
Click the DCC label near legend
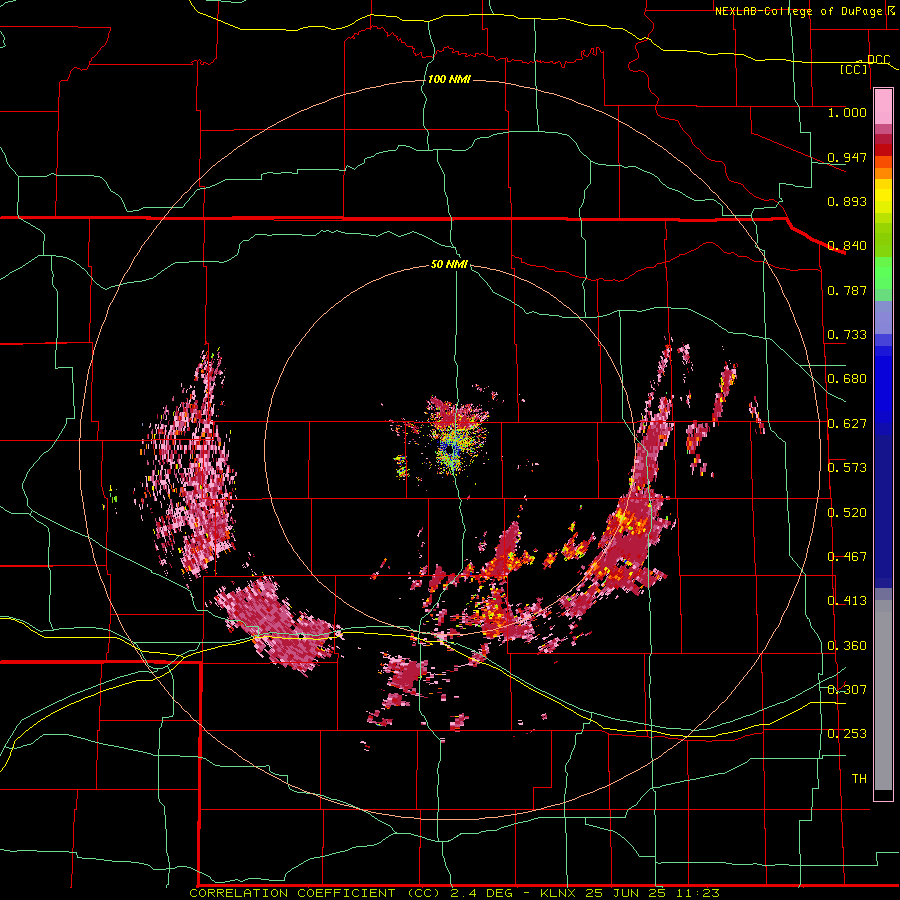click(878, 60)
